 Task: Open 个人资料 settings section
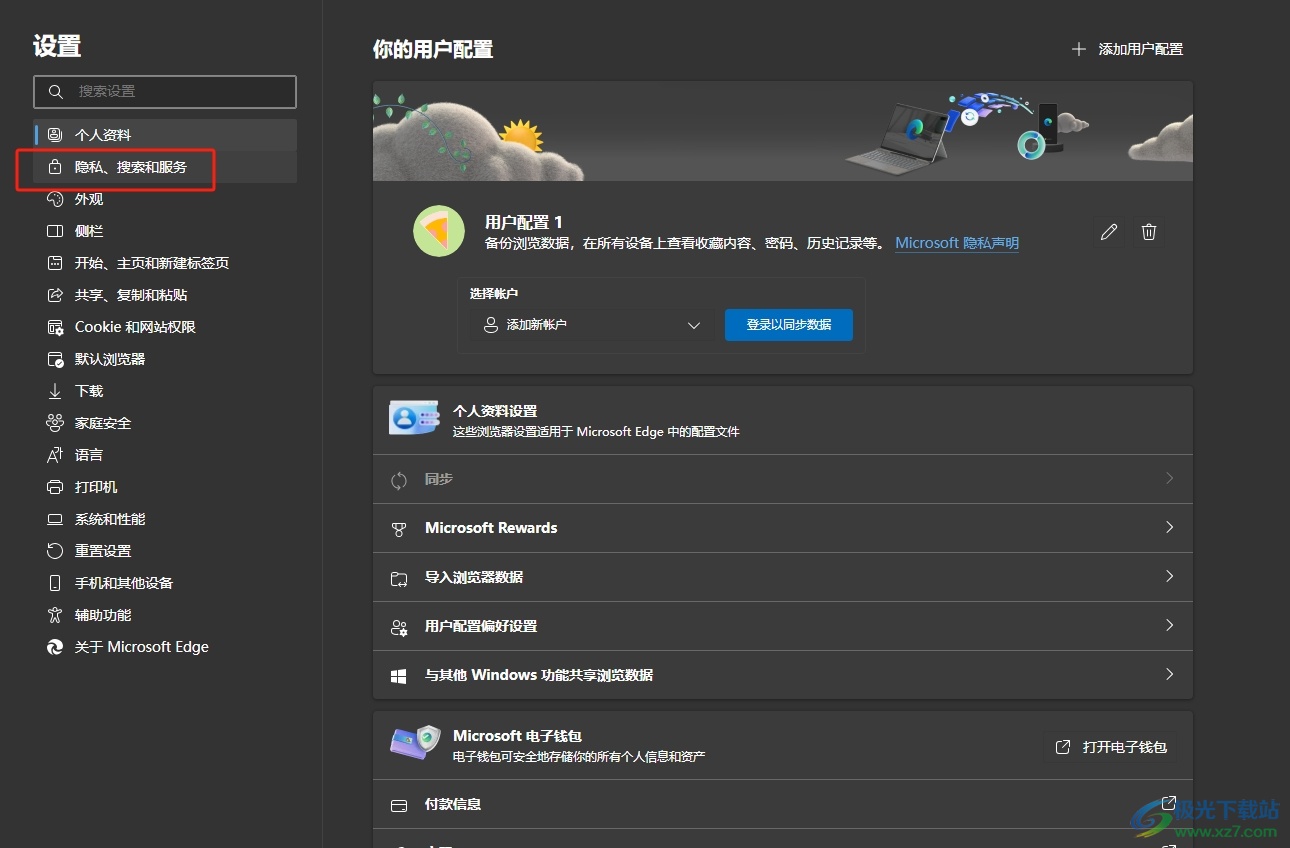(x=165, y=135)
